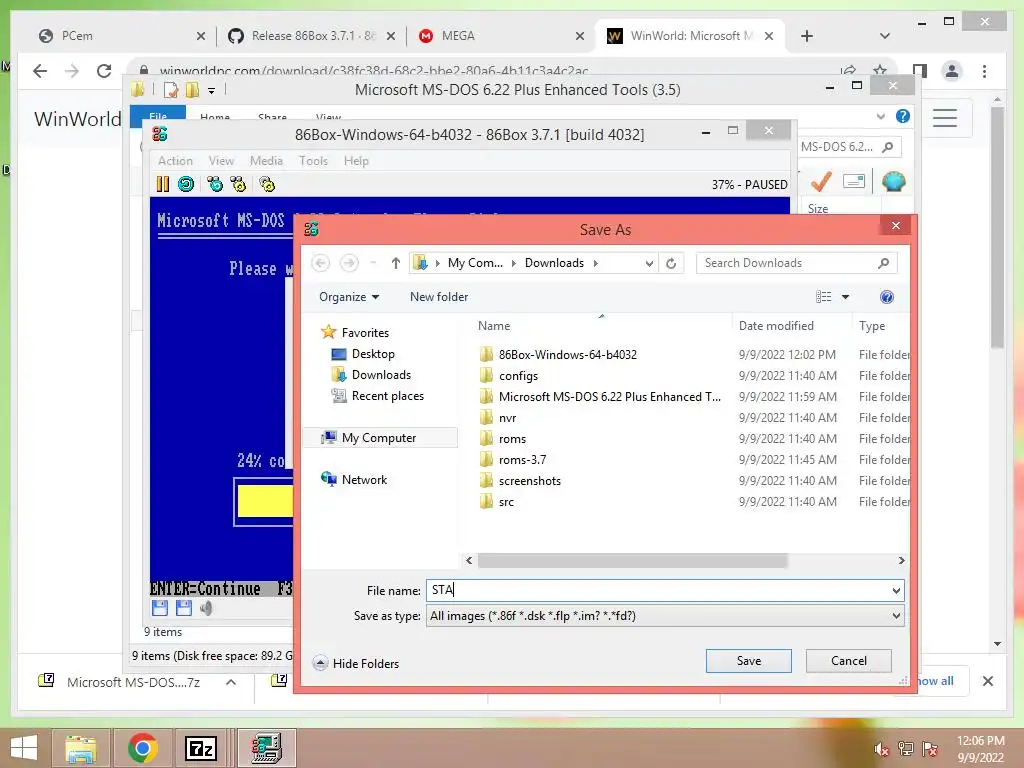
Task: Expand Explorer ribbon chevron
Action: tap(880, 116)
